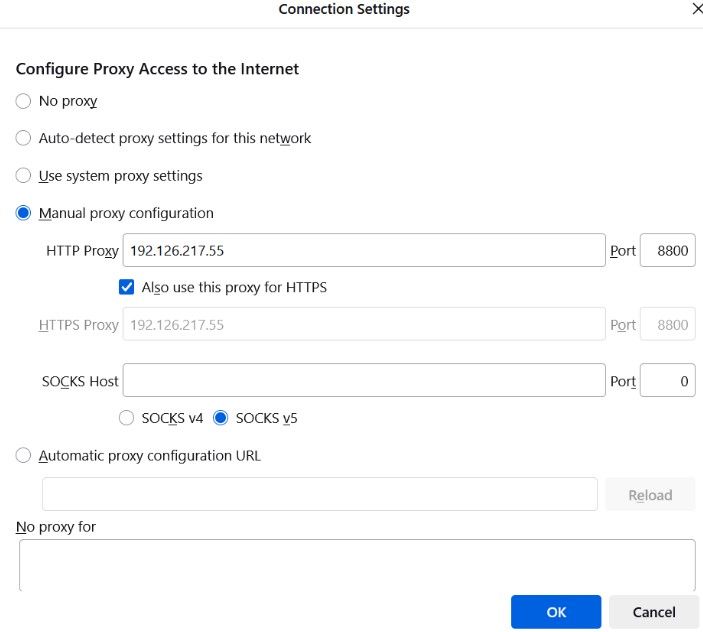Click the No proxy for text area

tap(357, 565)
